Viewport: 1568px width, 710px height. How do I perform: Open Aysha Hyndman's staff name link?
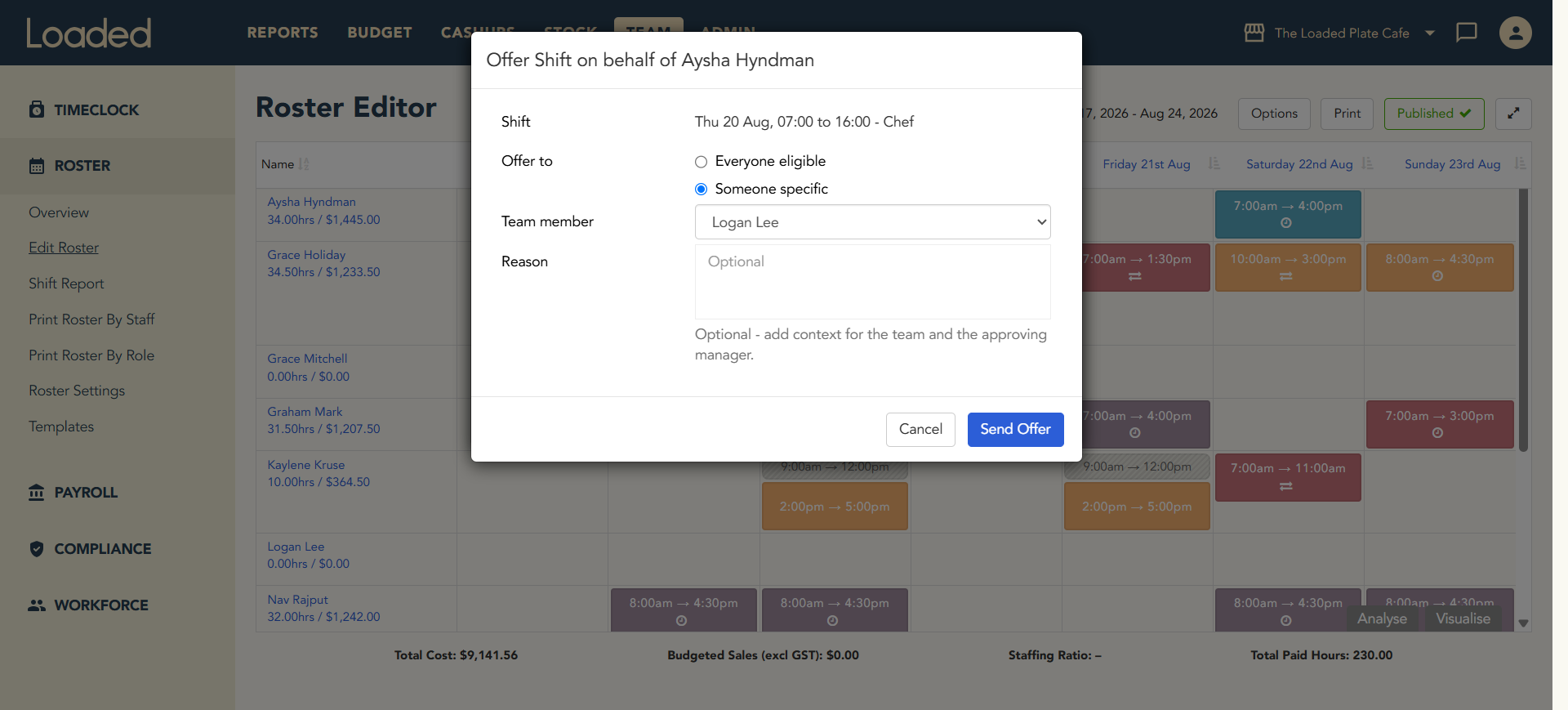click(311, 202)
